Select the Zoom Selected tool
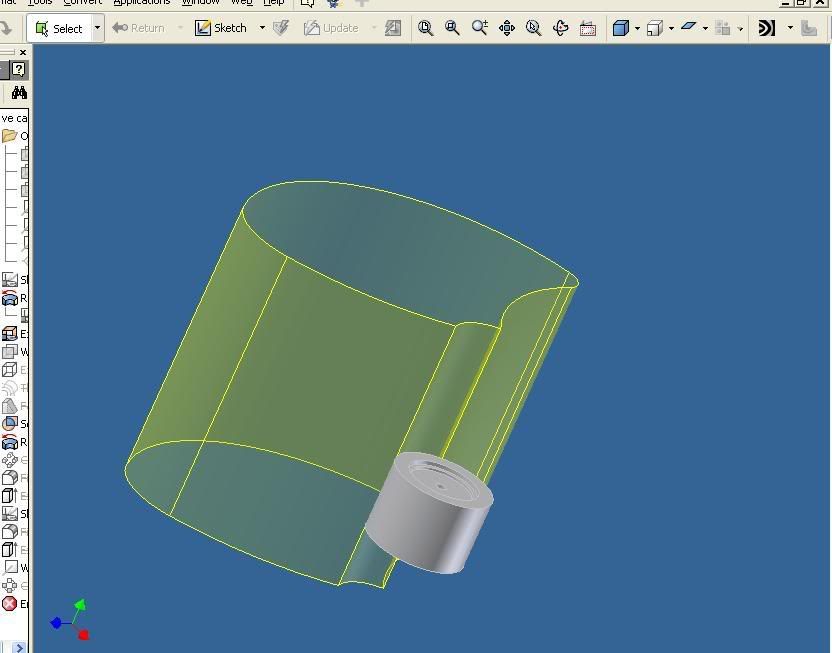 click(x=533, y=28)
